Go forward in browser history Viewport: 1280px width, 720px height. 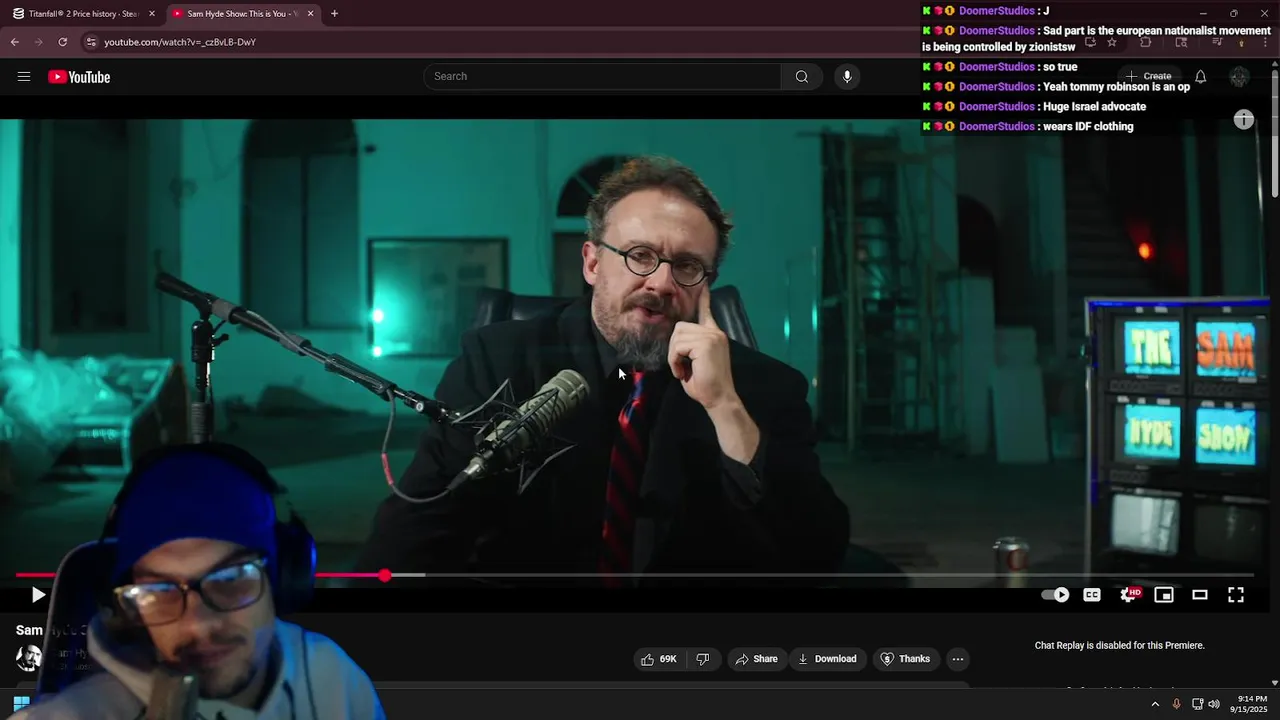click(x=39, y=42)
